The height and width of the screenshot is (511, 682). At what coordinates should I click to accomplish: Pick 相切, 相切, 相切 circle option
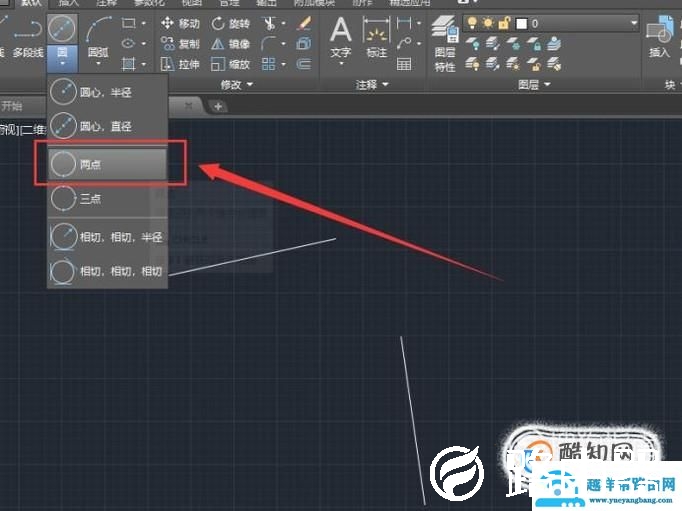tap(107, 270)
